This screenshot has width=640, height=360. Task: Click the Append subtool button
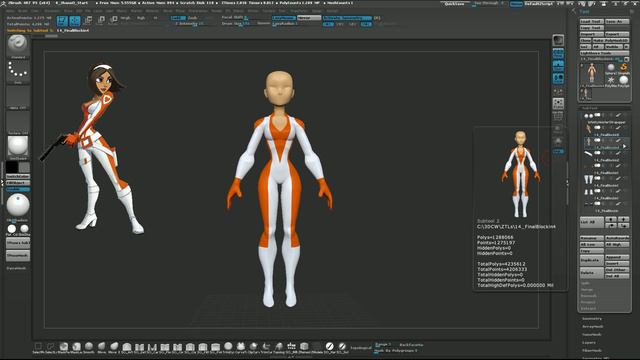pos(617,257)
